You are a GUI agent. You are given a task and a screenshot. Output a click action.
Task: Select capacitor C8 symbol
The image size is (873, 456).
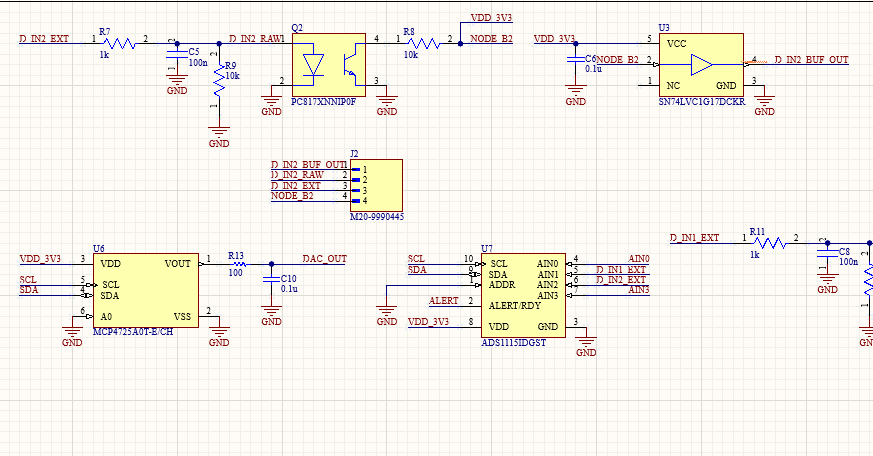tap(827, 254)
